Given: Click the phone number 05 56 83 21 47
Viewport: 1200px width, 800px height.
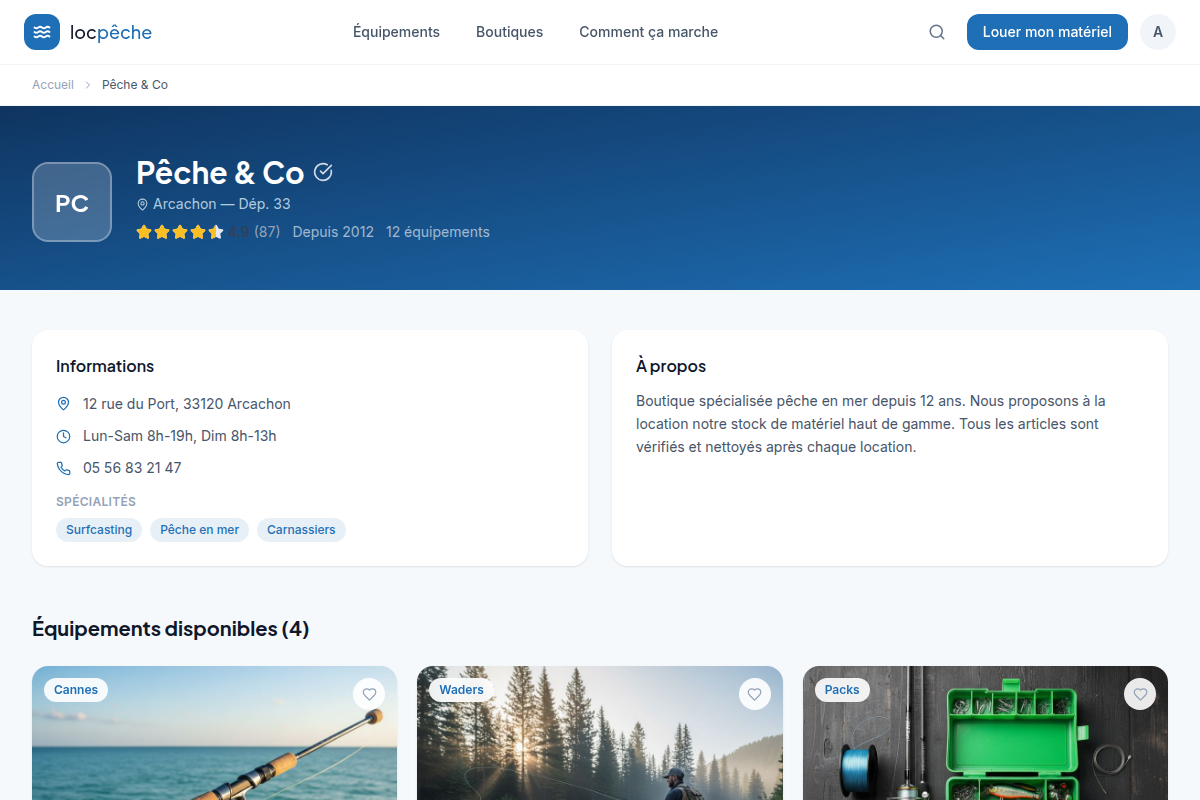Looking at the screenshot, I should pos(132,468).
